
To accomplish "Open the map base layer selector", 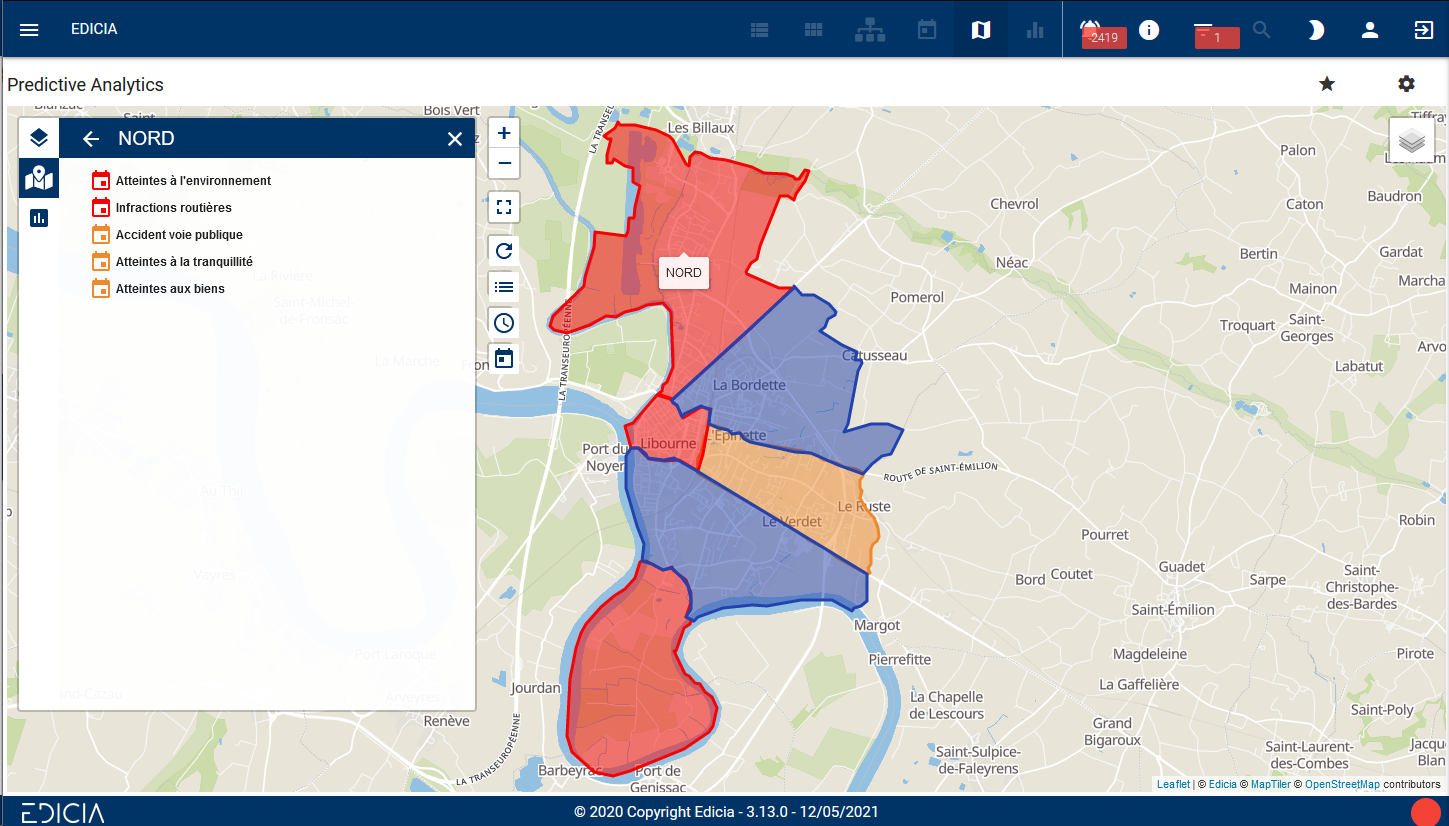I will pyautogui.click(x=1411, y=141).
